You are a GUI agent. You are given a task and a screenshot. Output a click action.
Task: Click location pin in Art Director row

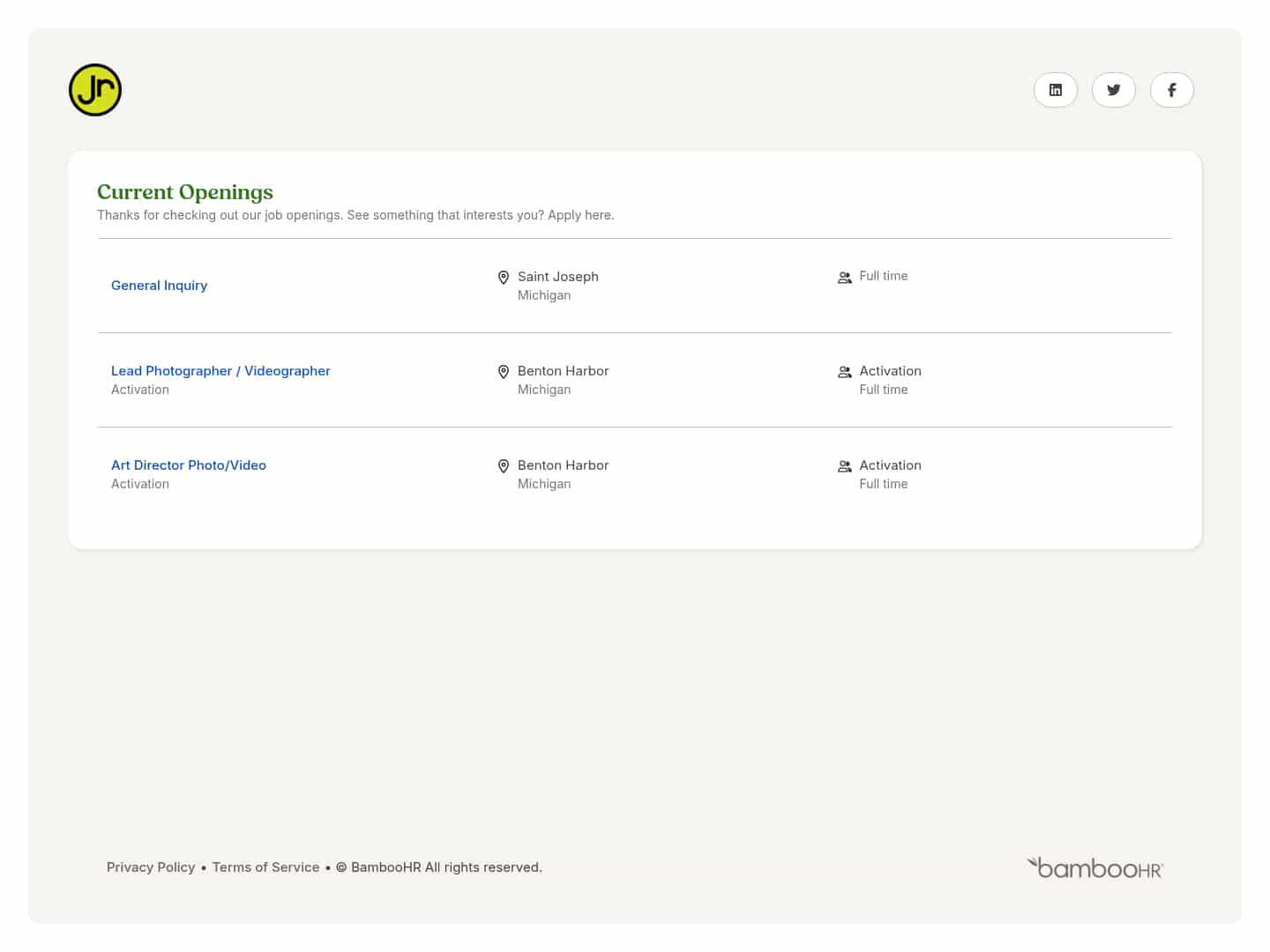click(504, 466)
